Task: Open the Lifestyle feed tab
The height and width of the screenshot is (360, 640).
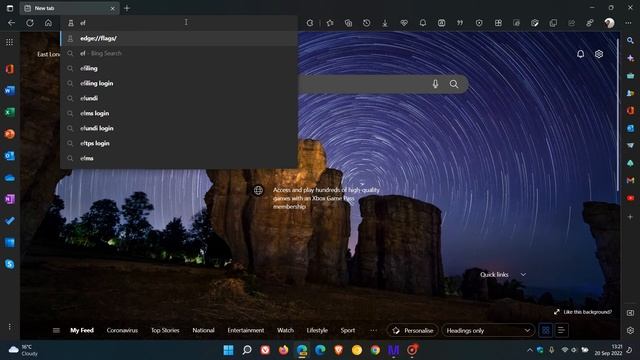Action: pyautogui.click(x=317, y=330)
